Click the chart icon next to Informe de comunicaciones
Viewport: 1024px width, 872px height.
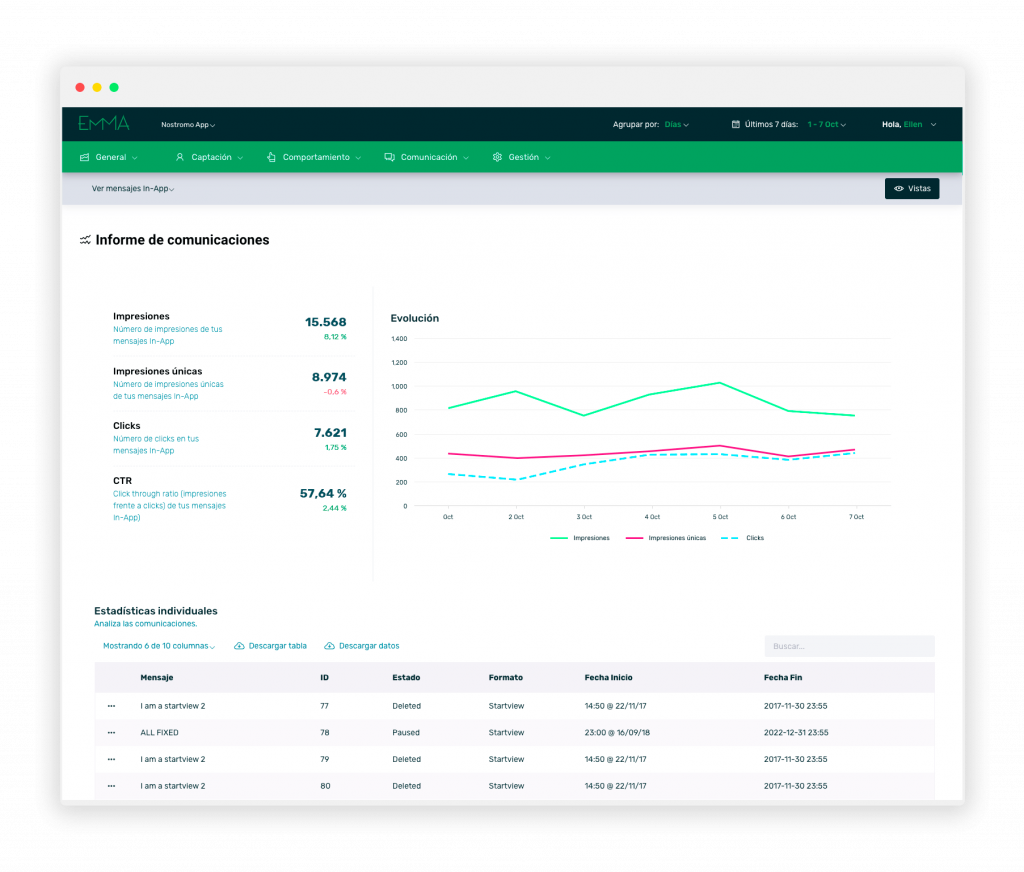coord(83,240)
